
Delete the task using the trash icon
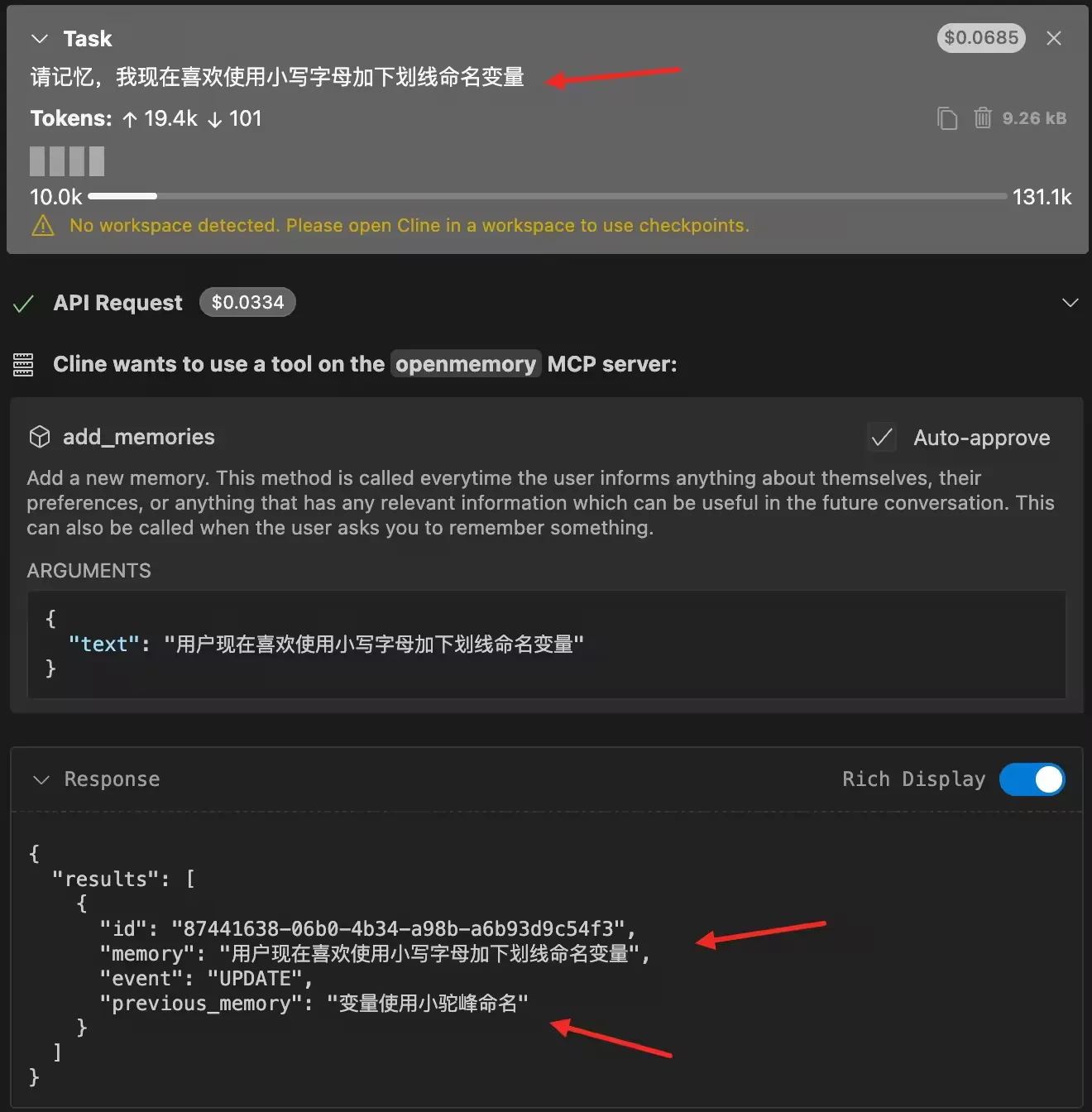(x=983, y=118)
